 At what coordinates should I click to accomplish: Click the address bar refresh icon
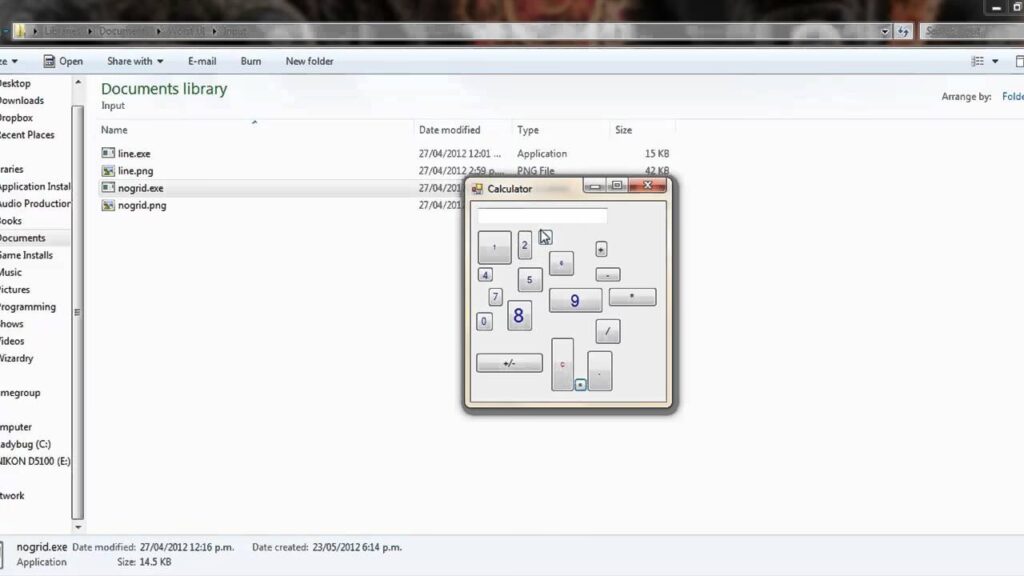(x=903, y=31)
